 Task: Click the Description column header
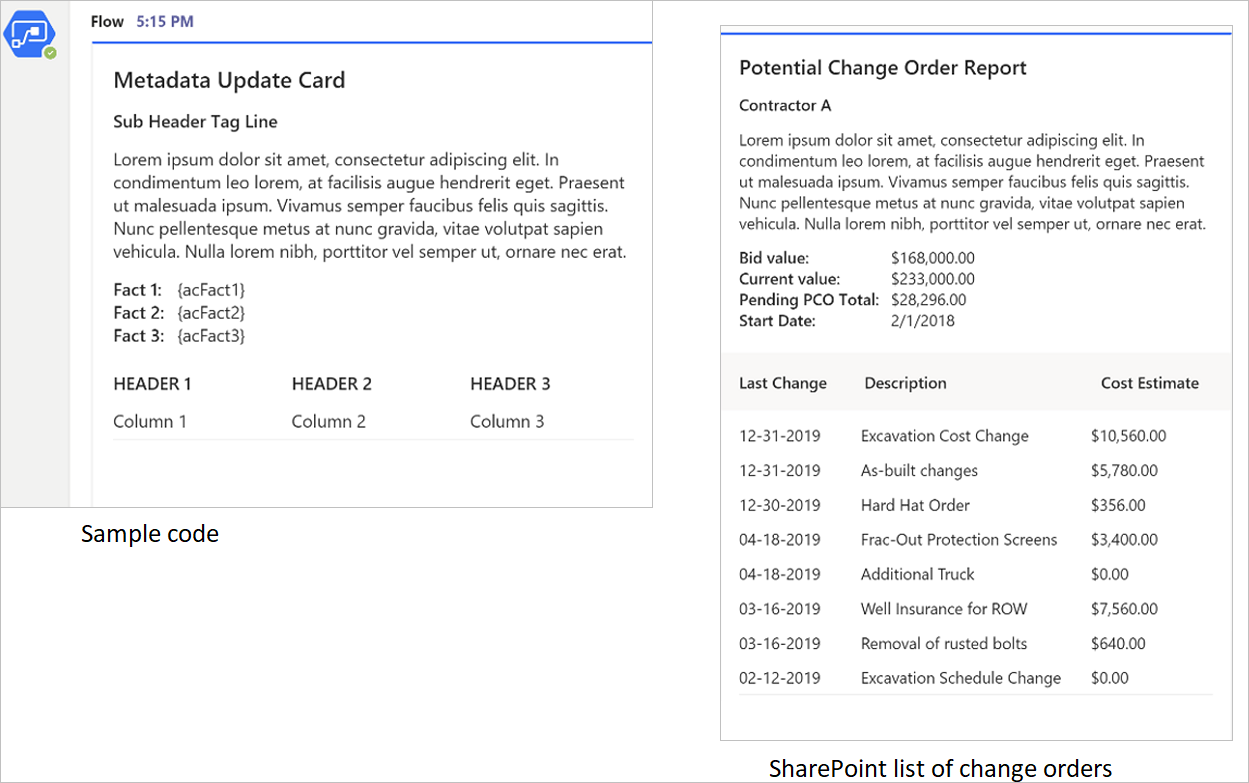[x=905, y=383]
